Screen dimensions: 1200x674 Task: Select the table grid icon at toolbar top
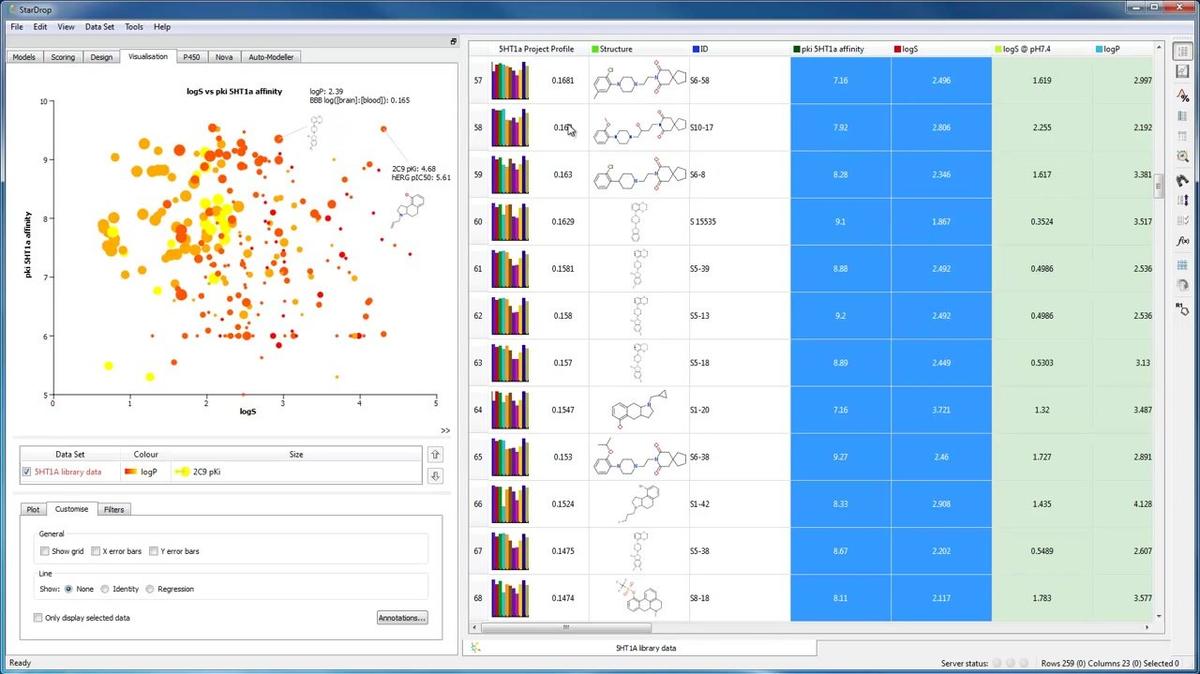click(1183, 51)
